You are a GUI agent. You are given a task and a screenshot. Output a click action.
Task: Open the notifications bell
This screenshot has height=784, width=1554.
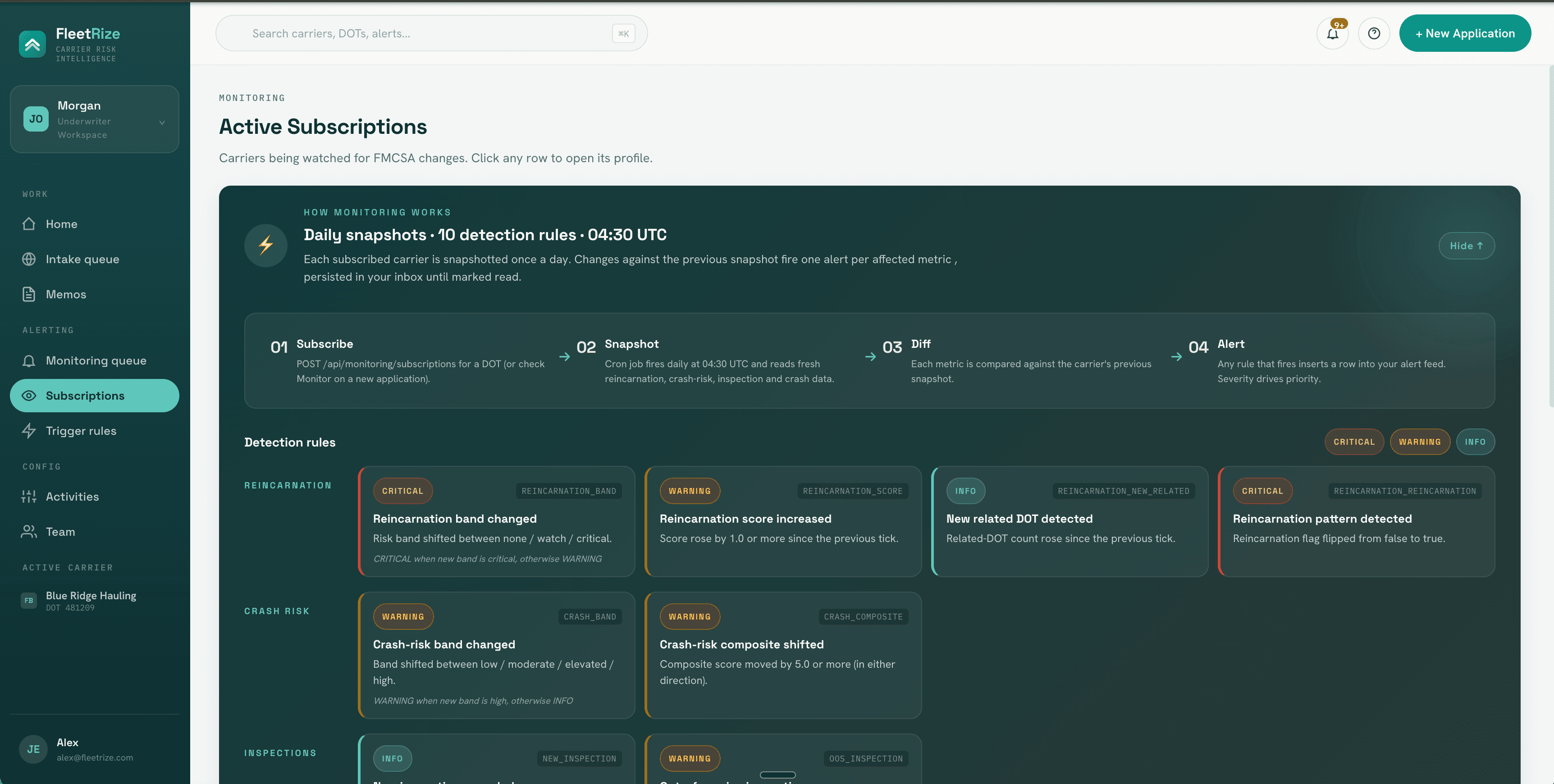click(x=1332, y=34)
